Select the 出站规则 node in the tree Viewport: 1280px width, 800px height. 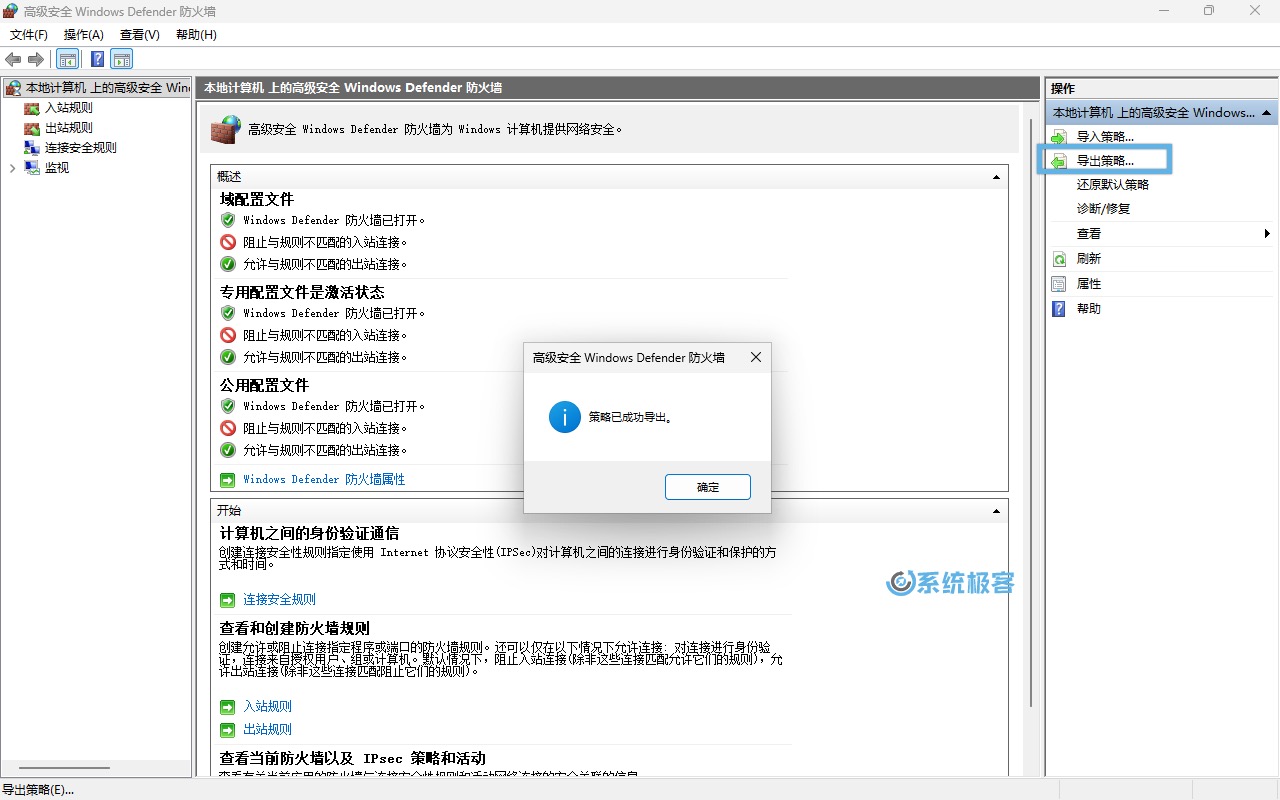click(x=66, y=127)
